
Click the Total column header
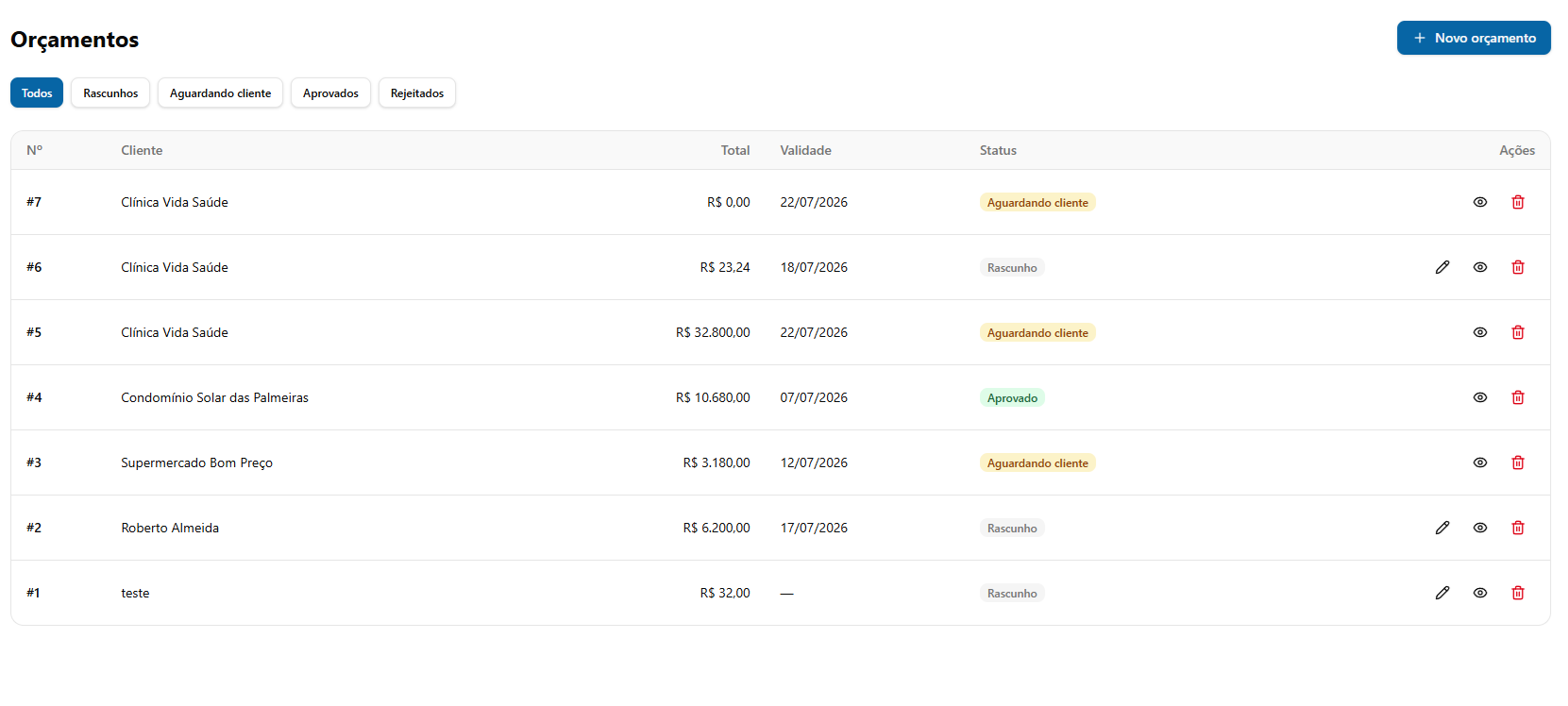(x=735, y=150)
